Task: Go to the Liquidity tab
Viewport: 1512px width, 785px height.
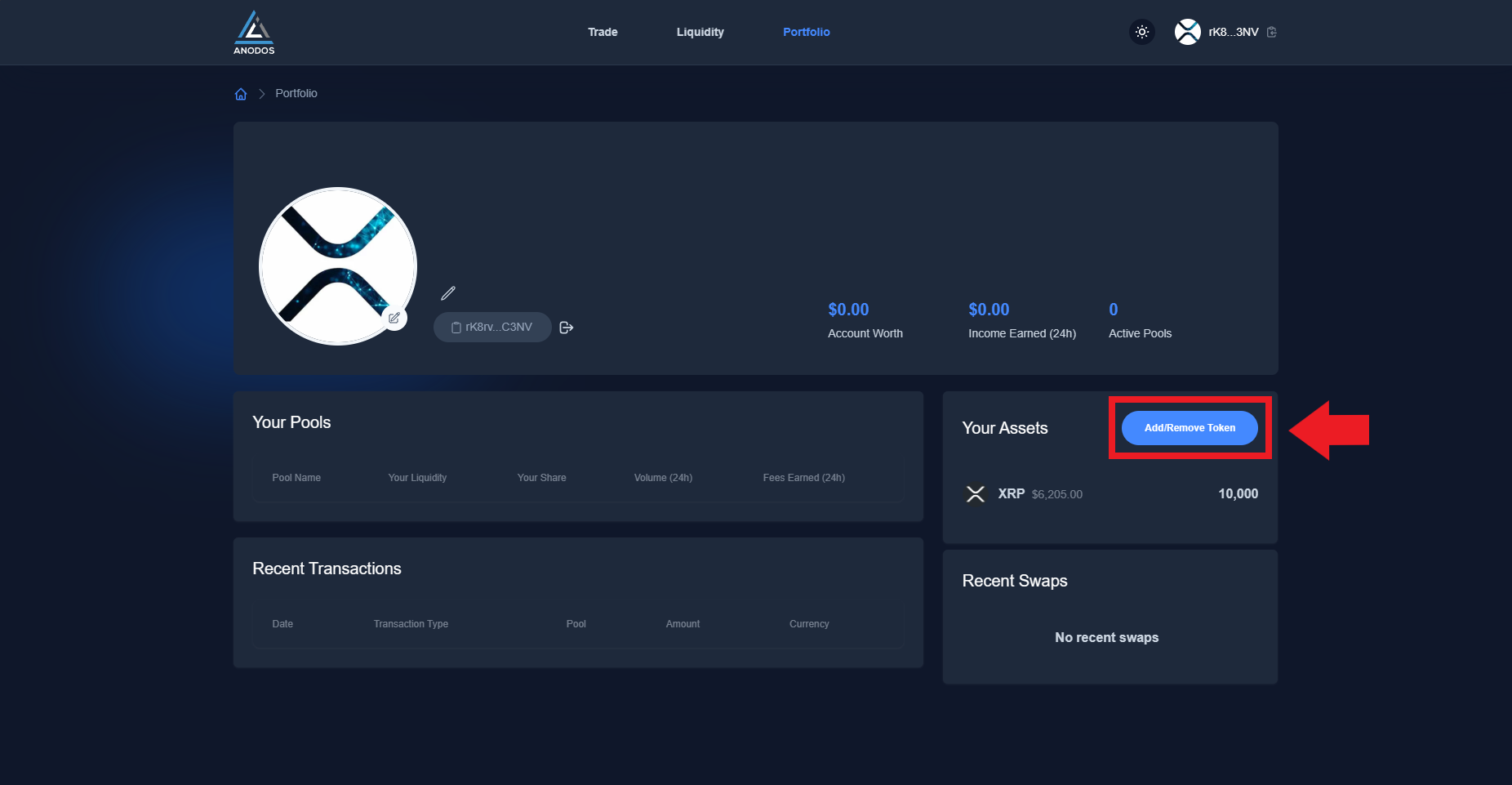Action: pos(700,32)
